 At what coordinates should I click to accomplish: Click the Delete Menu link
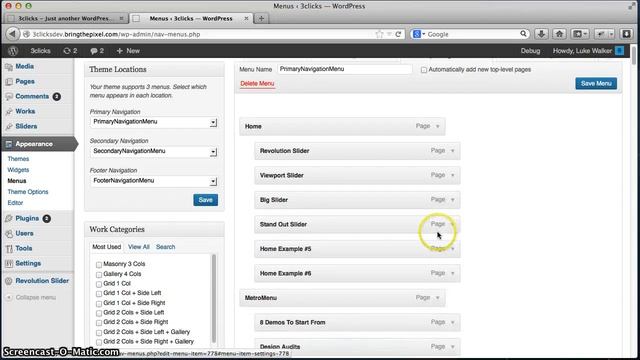(x=257, y=84)
